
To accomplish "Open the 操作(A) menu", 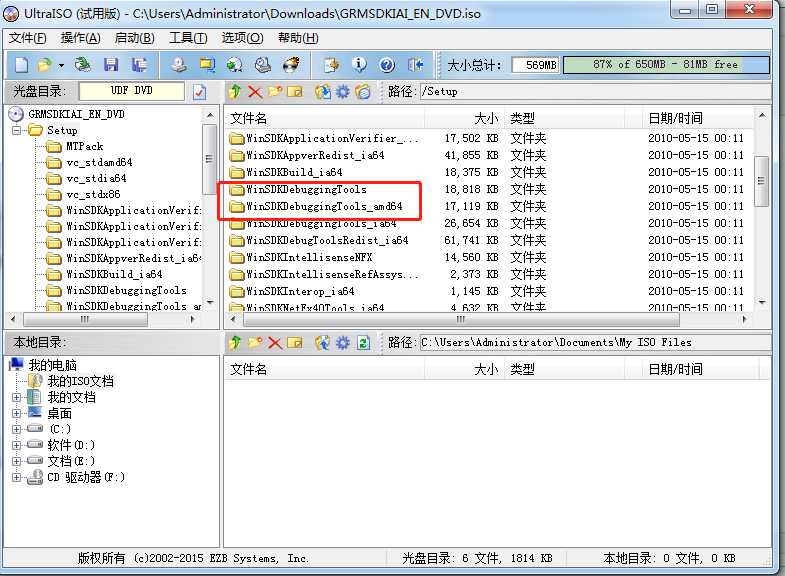I will click(x=80, y=38).
